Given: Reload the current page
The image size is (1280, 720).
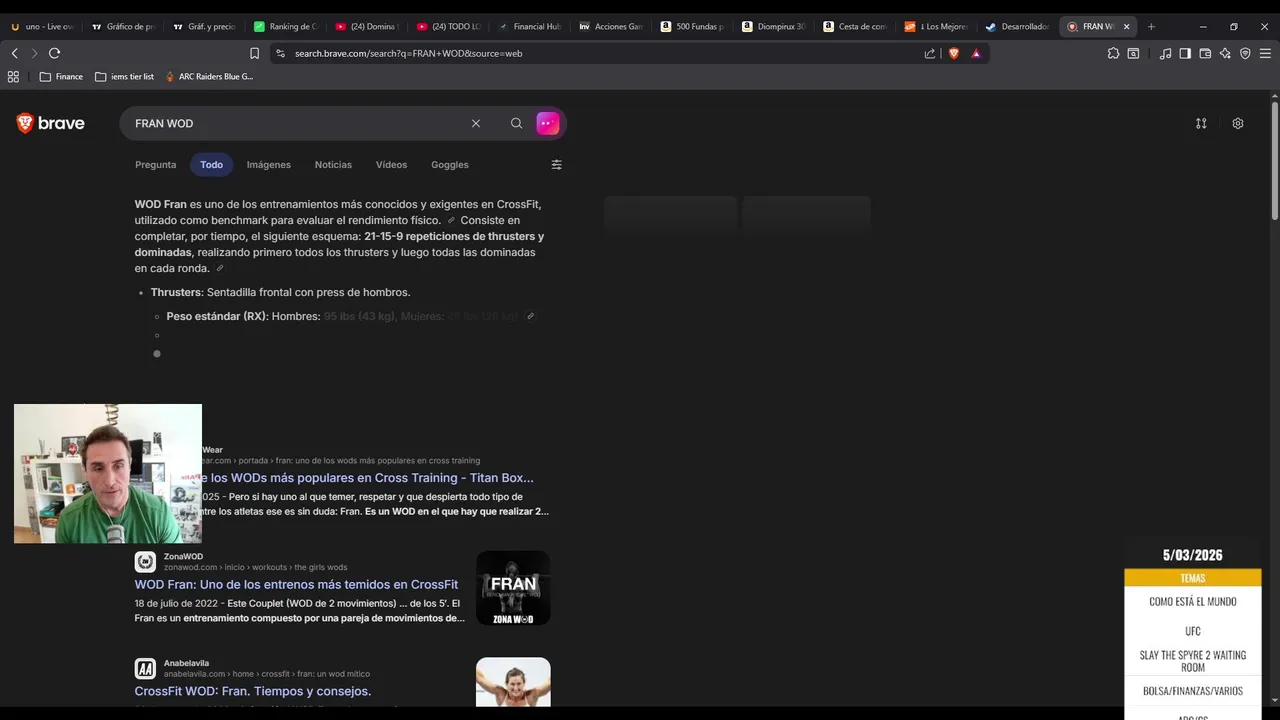Looking at the screenshot, I should point(54,53).
